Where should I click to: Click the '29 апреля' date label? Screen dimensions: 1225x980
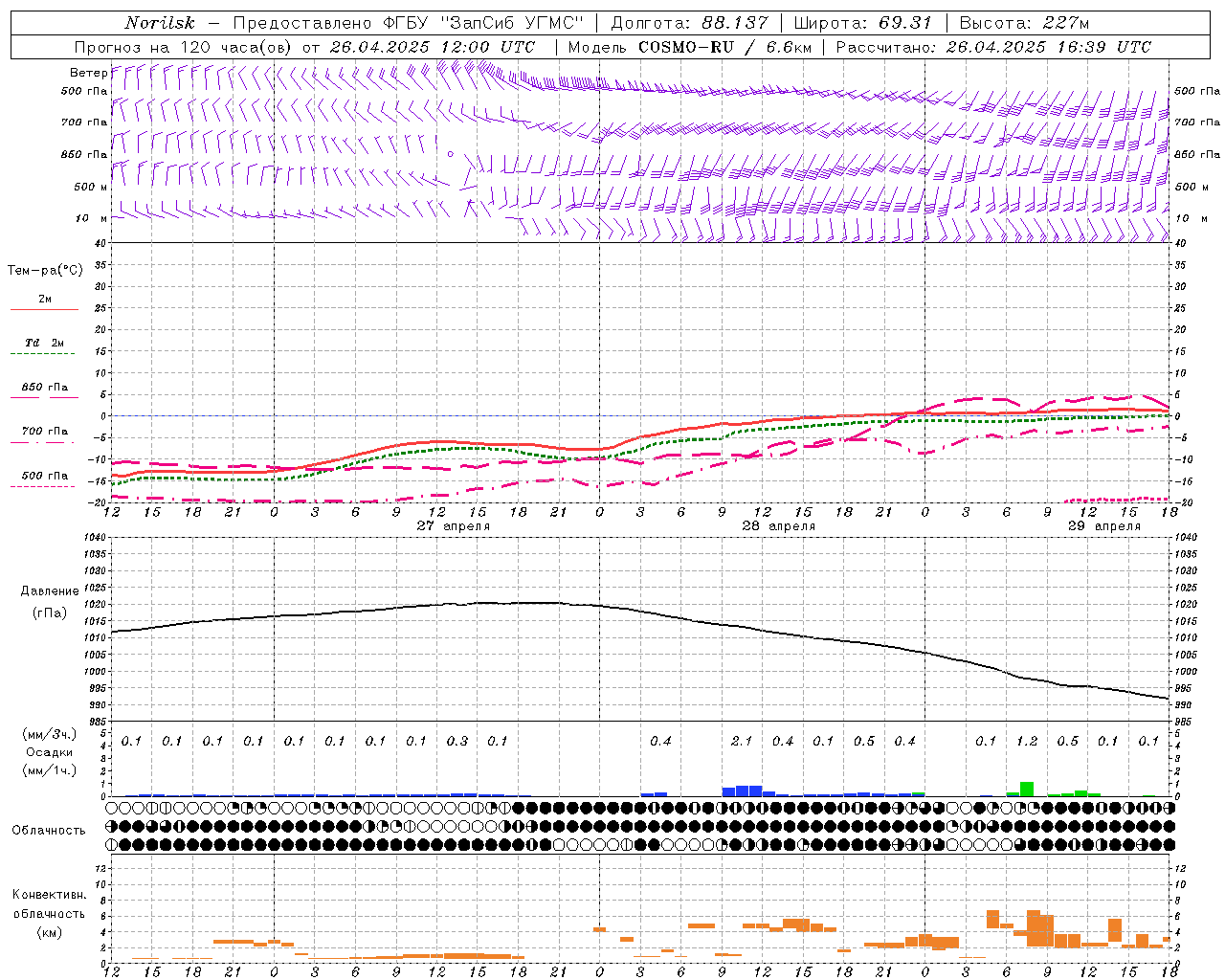click(1103, 526)
